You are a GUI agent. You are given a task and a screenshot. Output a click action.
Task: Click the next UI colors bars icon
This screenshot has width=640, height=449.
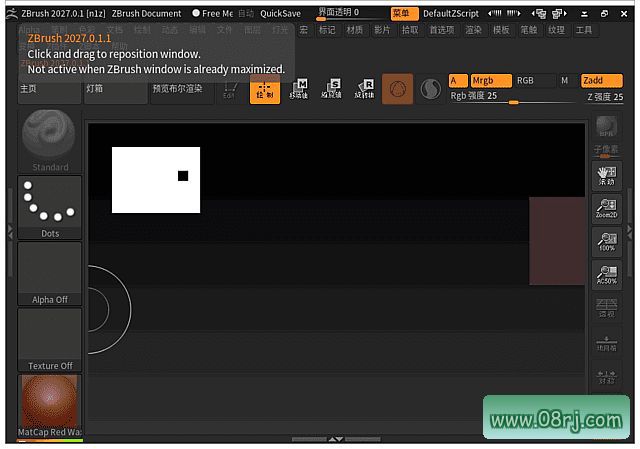pos(513,13)
